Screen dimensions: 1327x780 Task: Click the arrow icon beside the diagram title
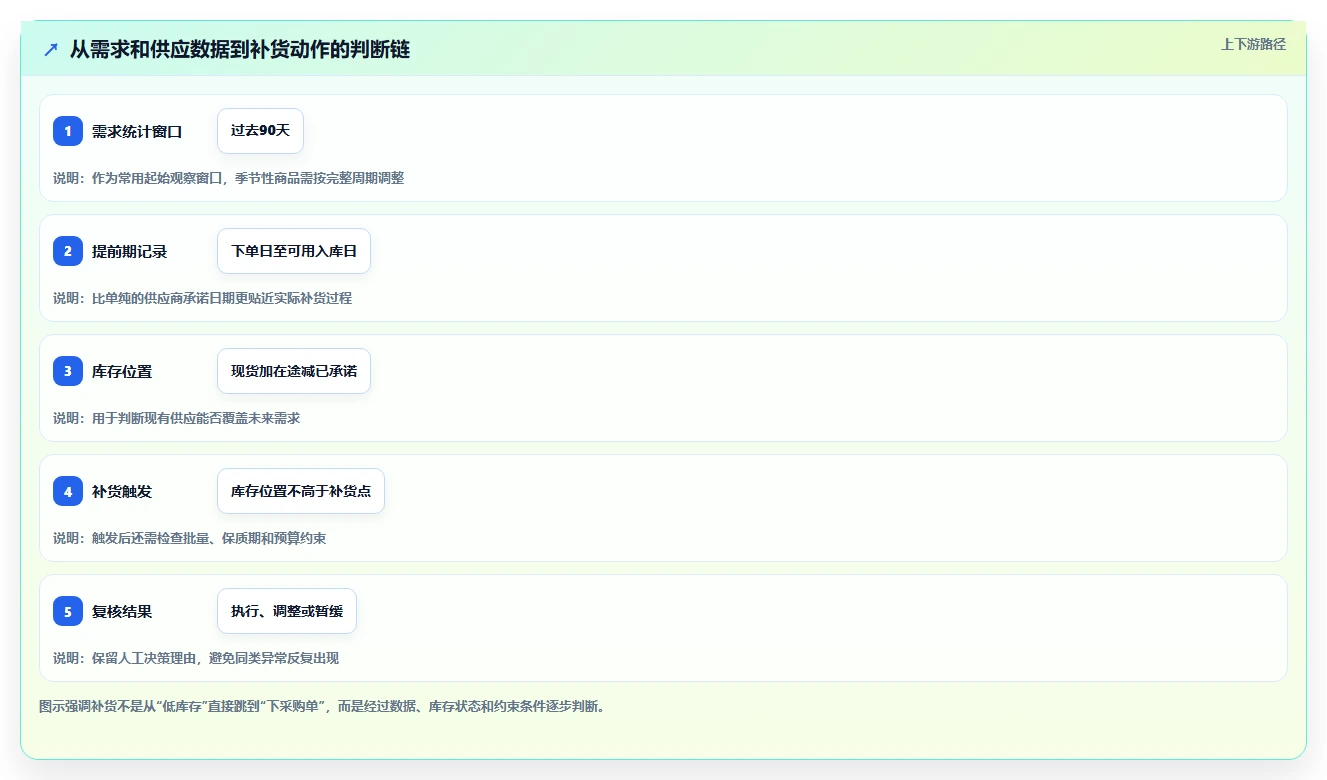(51, 49)
